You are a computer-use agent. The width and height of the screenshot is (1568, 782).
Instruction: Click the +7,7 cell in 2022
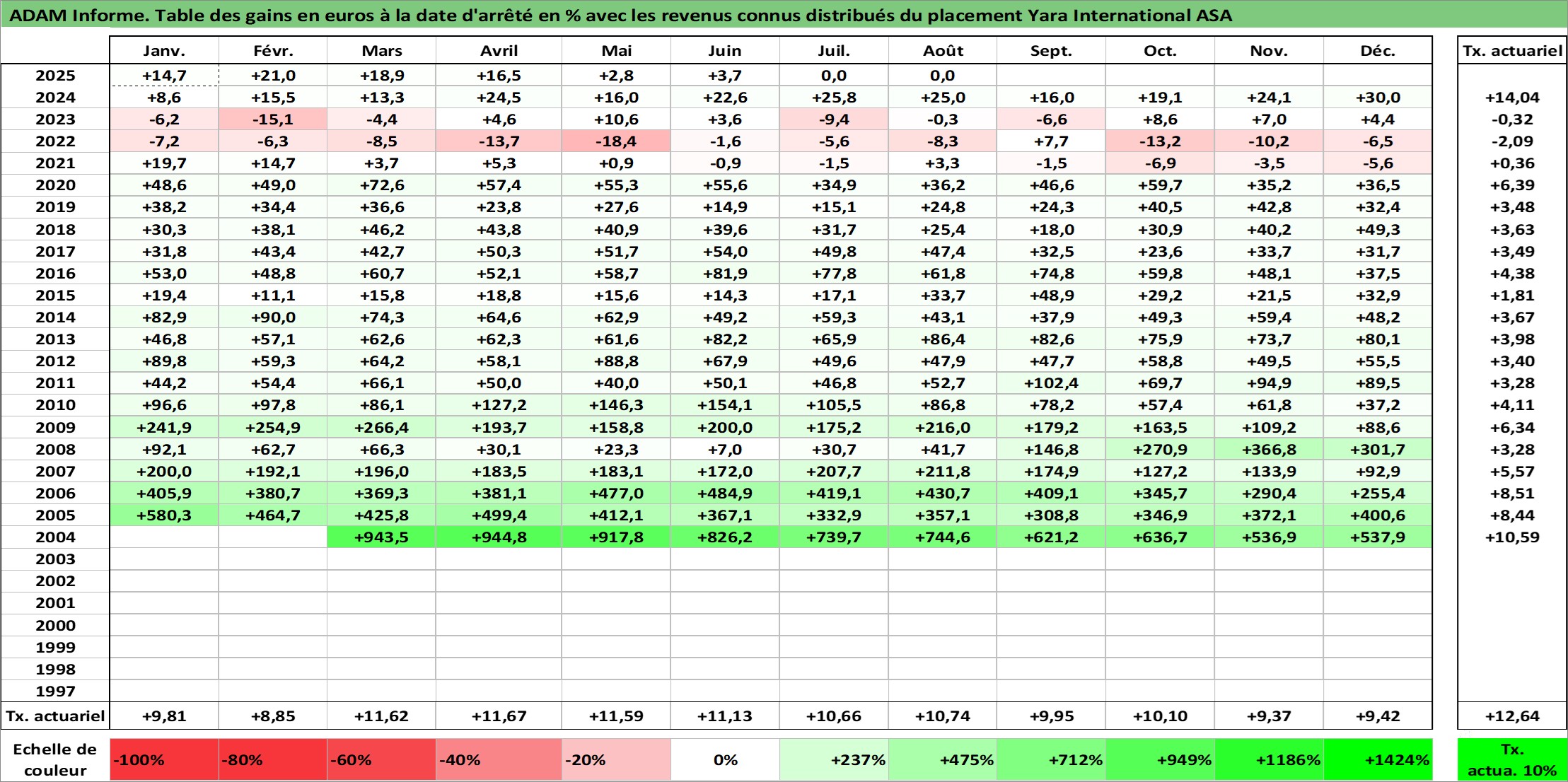1051,141
